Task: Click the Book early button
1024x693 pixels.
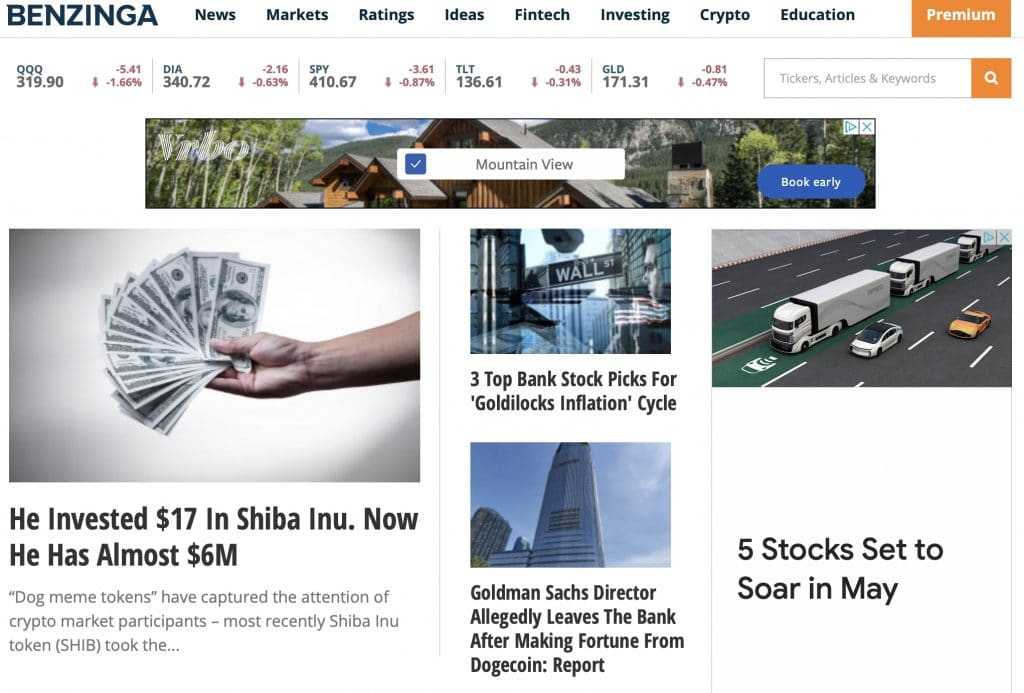Action: [x=810, y=182]
